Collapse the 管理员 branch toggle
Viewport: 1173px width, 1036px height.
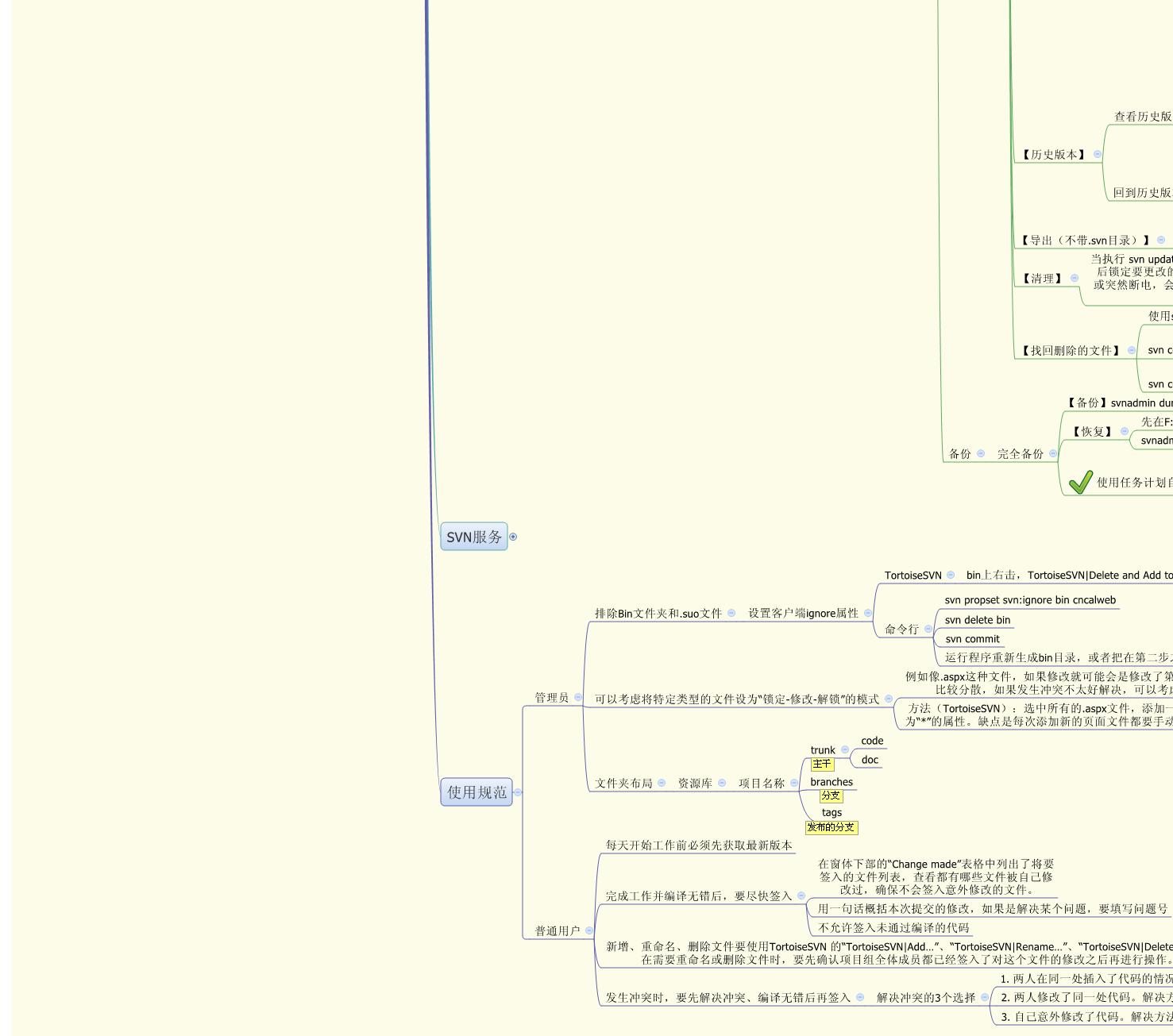click(577, 697)
